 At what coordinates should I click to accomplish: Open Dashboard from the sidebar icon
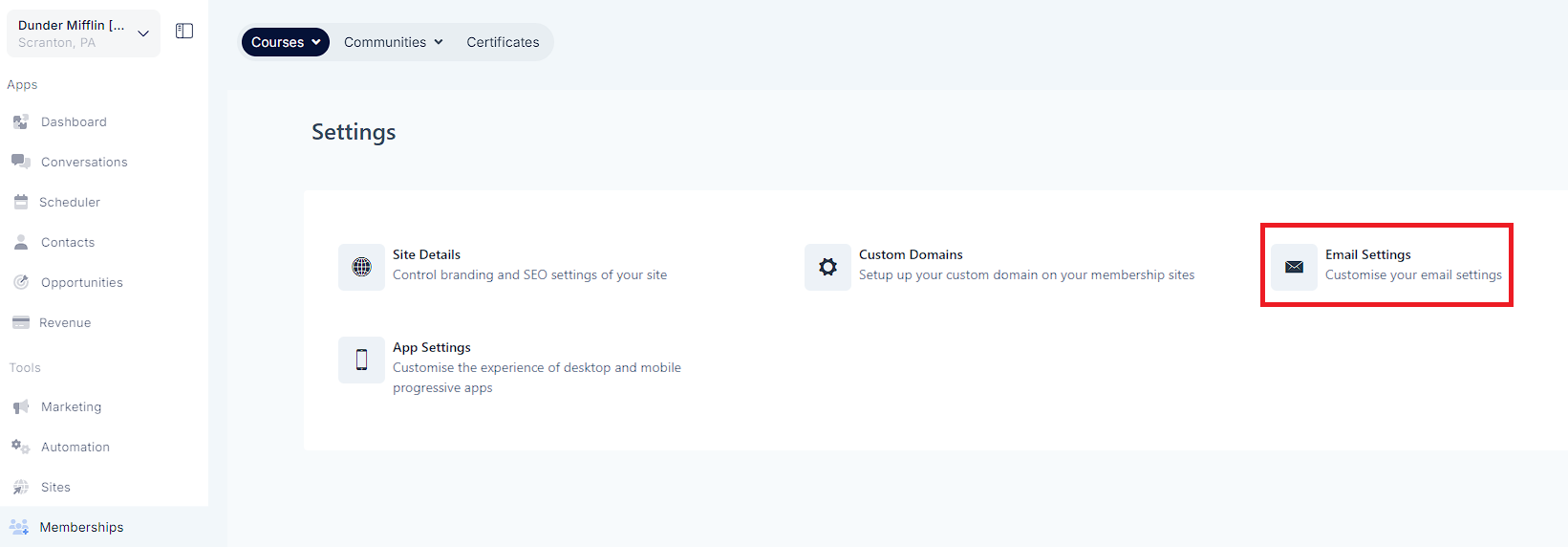coord(20,122)
